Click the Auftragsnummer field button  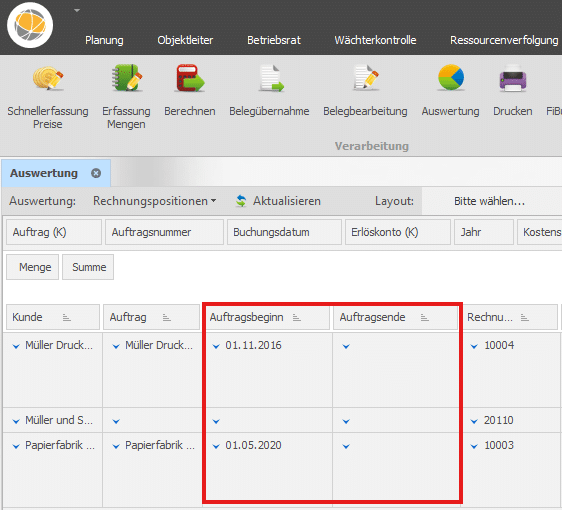164,232
